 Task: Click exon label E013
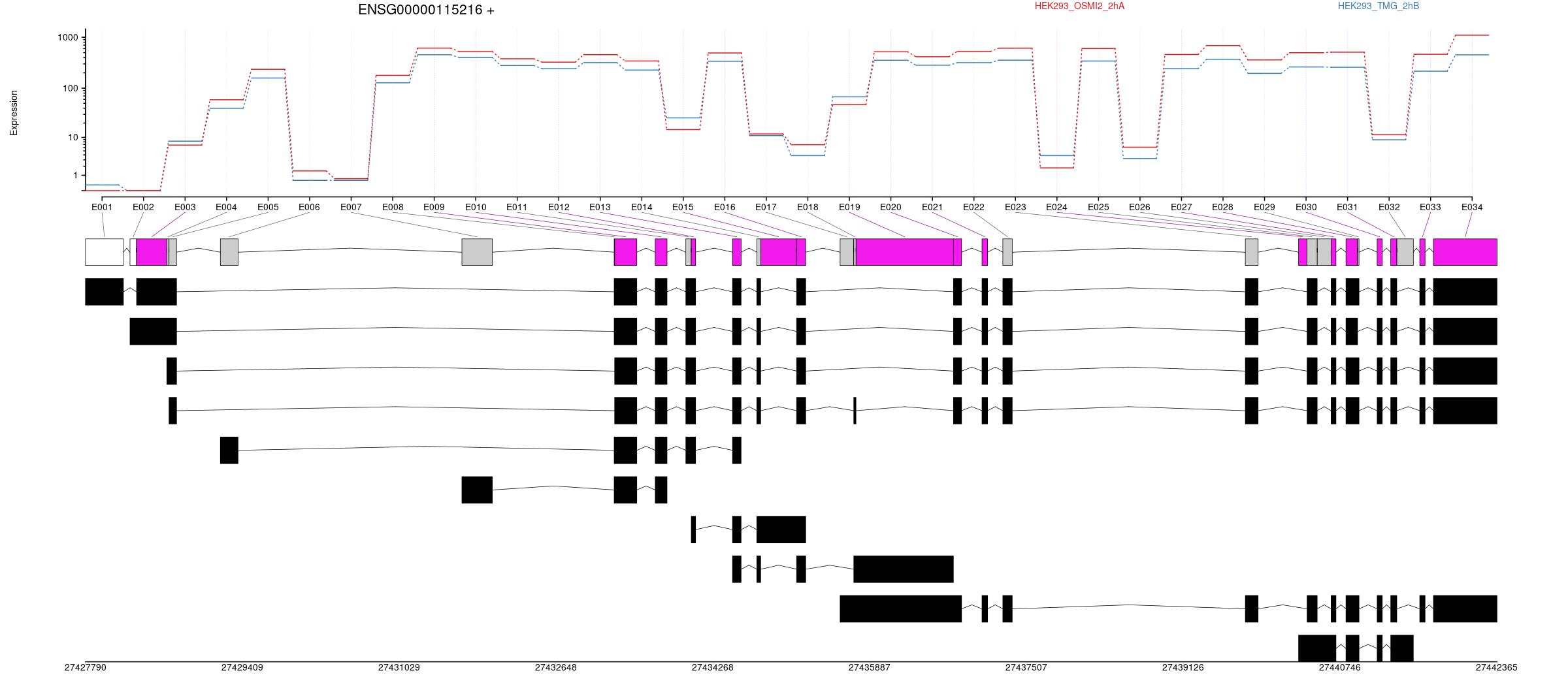pos(600,207)
